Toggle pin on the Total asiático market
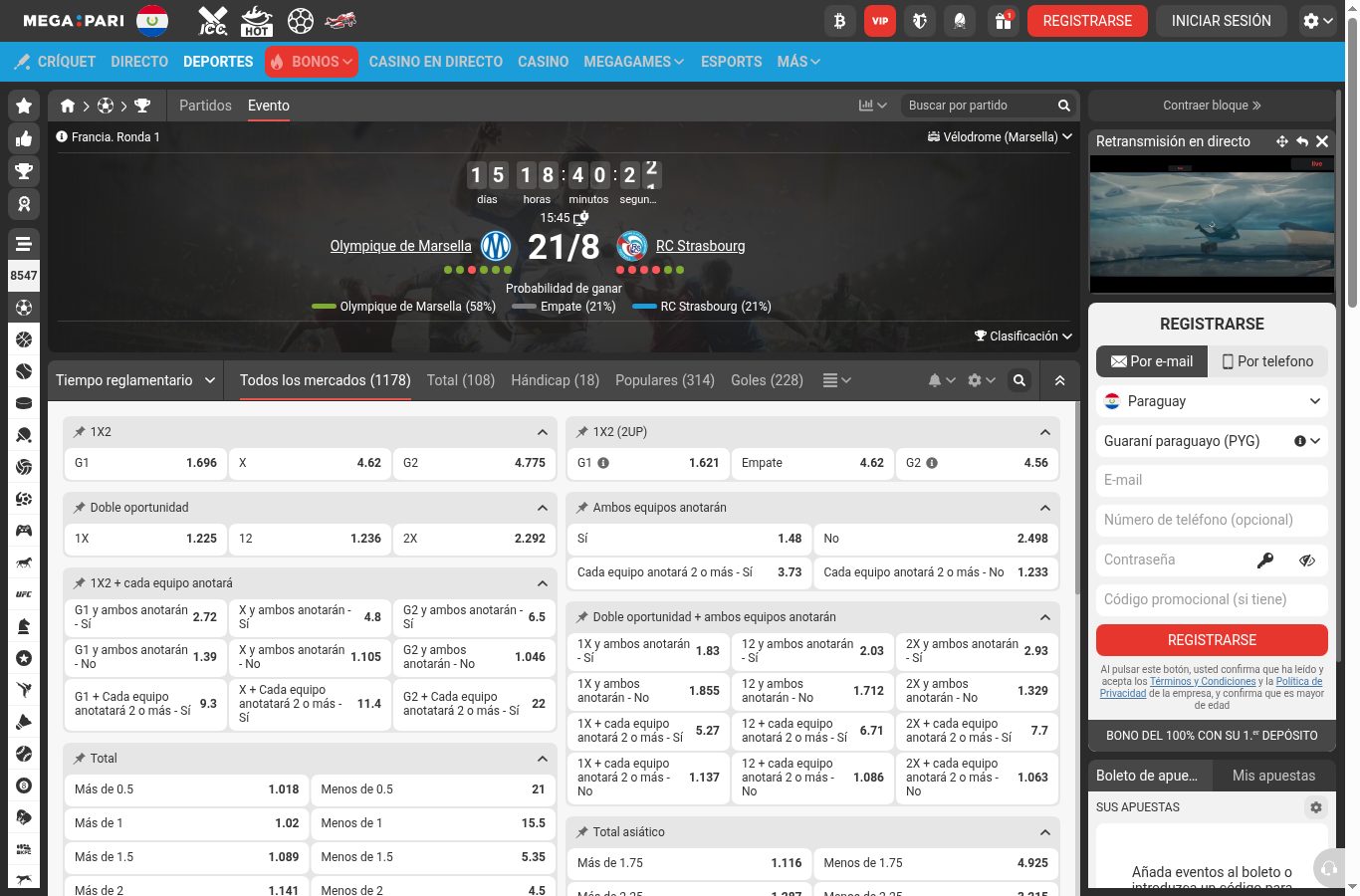 coord(582,832)
